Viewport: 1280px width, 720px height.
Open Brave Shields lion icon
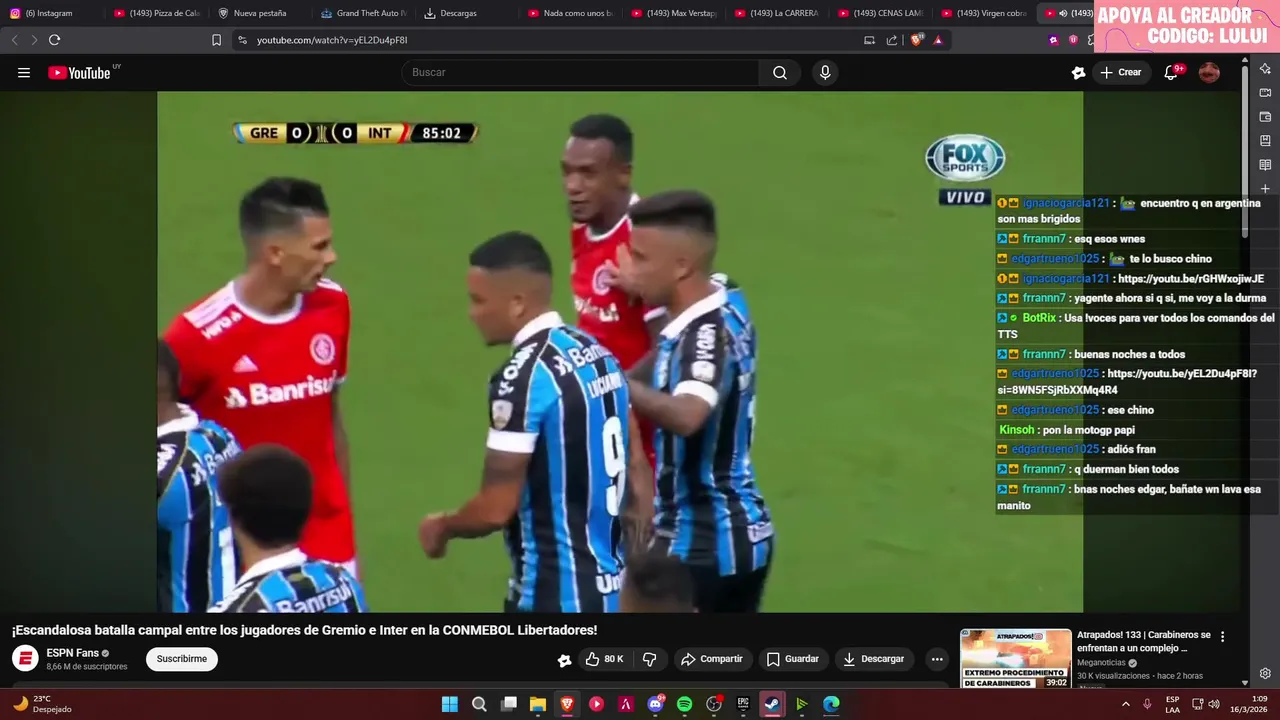tap(917, 40)
